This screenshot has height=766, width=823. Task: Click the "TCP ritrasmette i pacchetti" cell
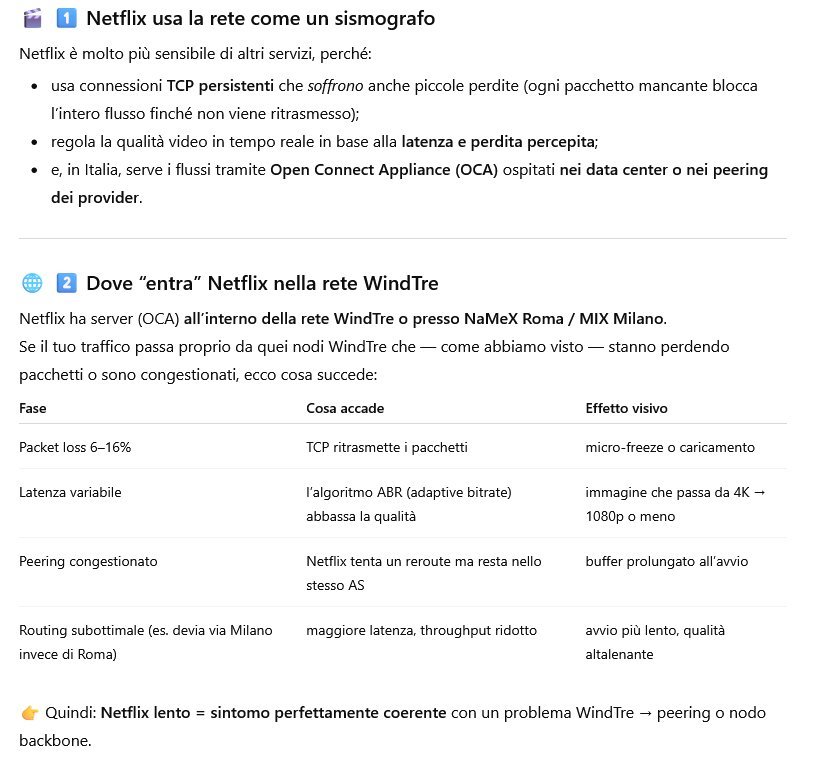tap(386, 447)
